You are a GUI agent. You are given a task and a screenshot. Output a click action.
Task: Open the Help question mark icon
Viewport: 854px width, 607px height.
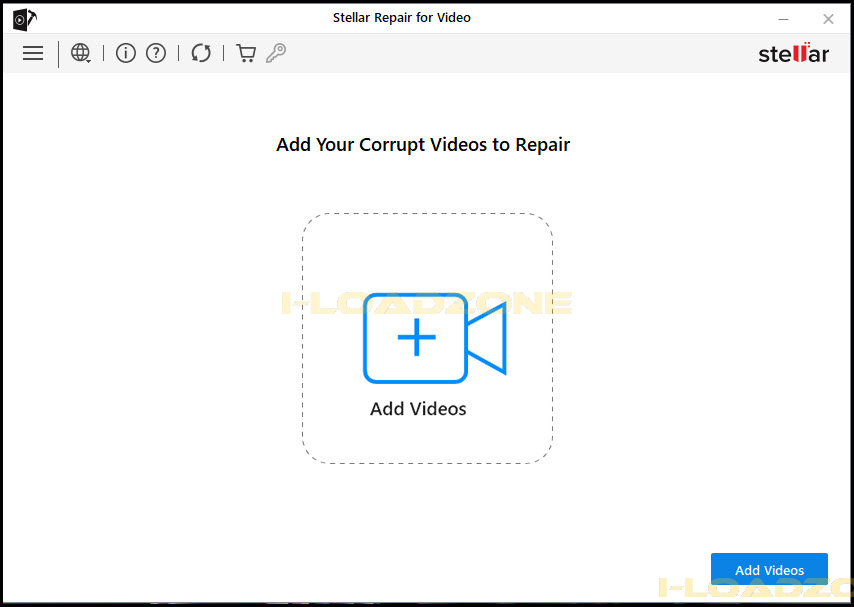tap(156, 53)
